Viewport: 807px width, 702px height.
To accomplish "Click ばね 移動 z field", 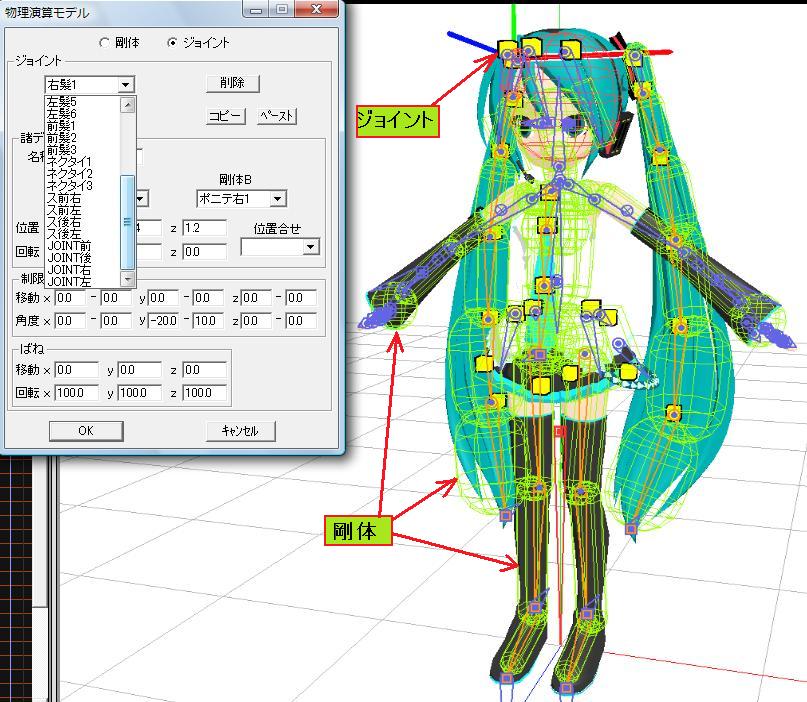I will (204, 370).
